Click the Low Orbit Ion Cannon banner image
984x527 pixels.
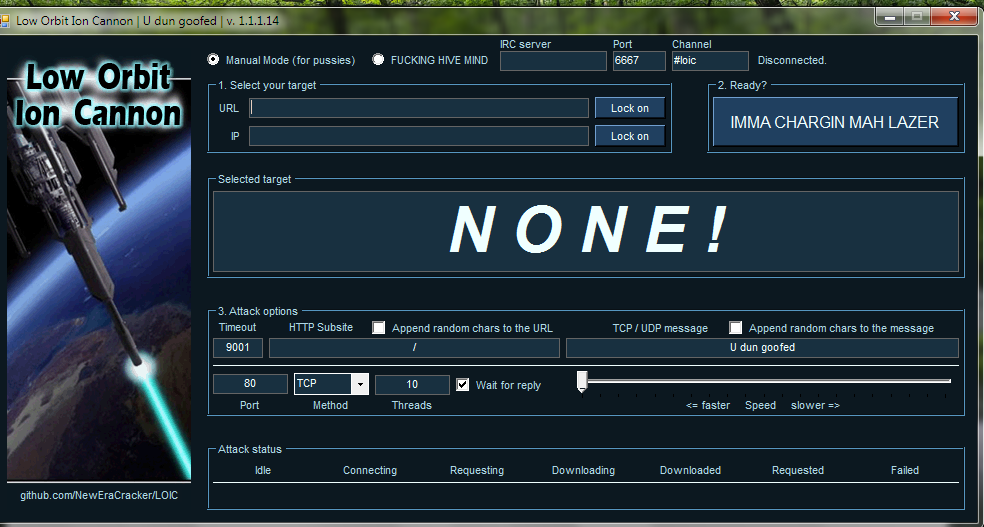click(x=99, y=270)
